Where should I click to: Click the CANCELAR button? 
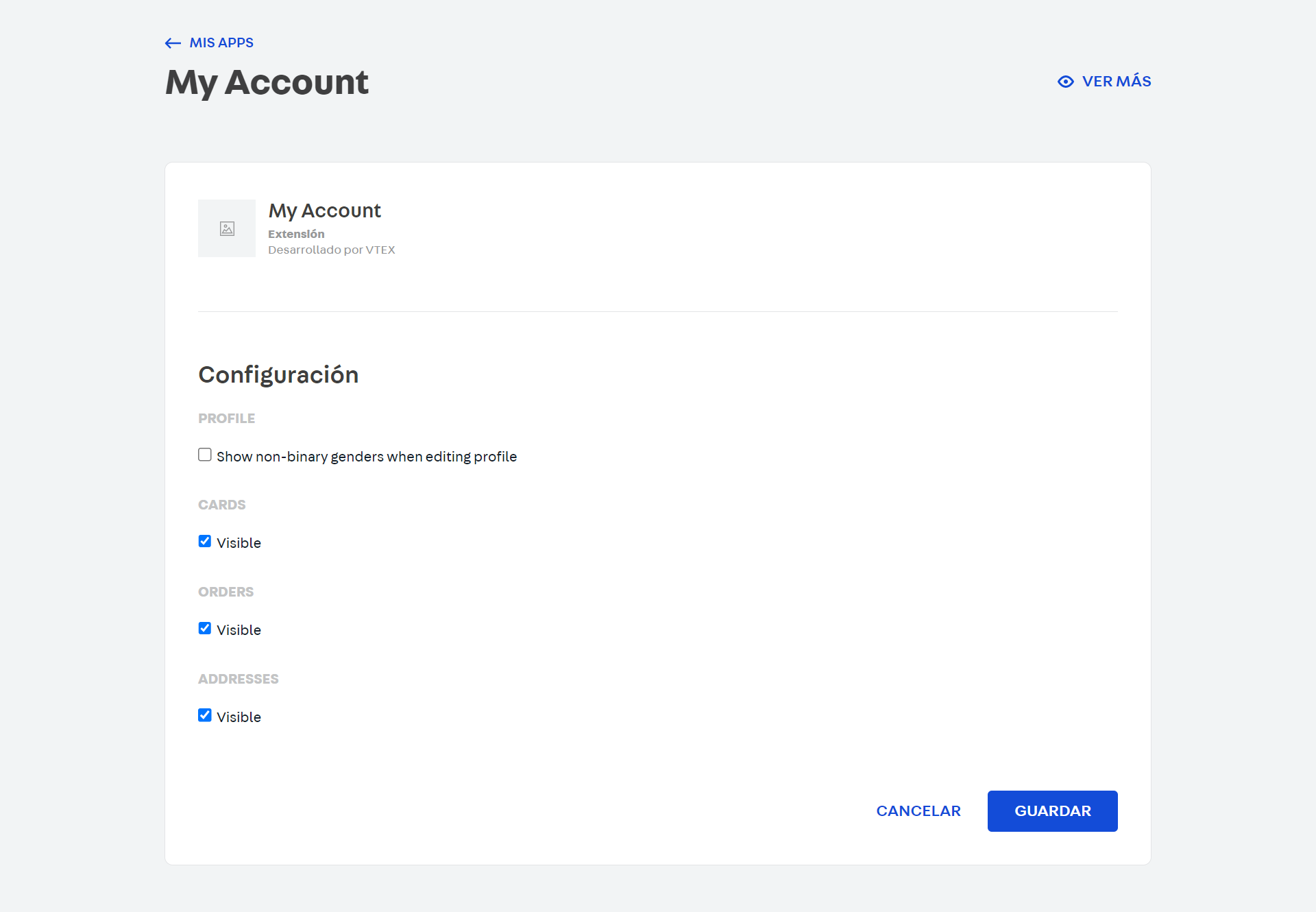tap(918, 811)
